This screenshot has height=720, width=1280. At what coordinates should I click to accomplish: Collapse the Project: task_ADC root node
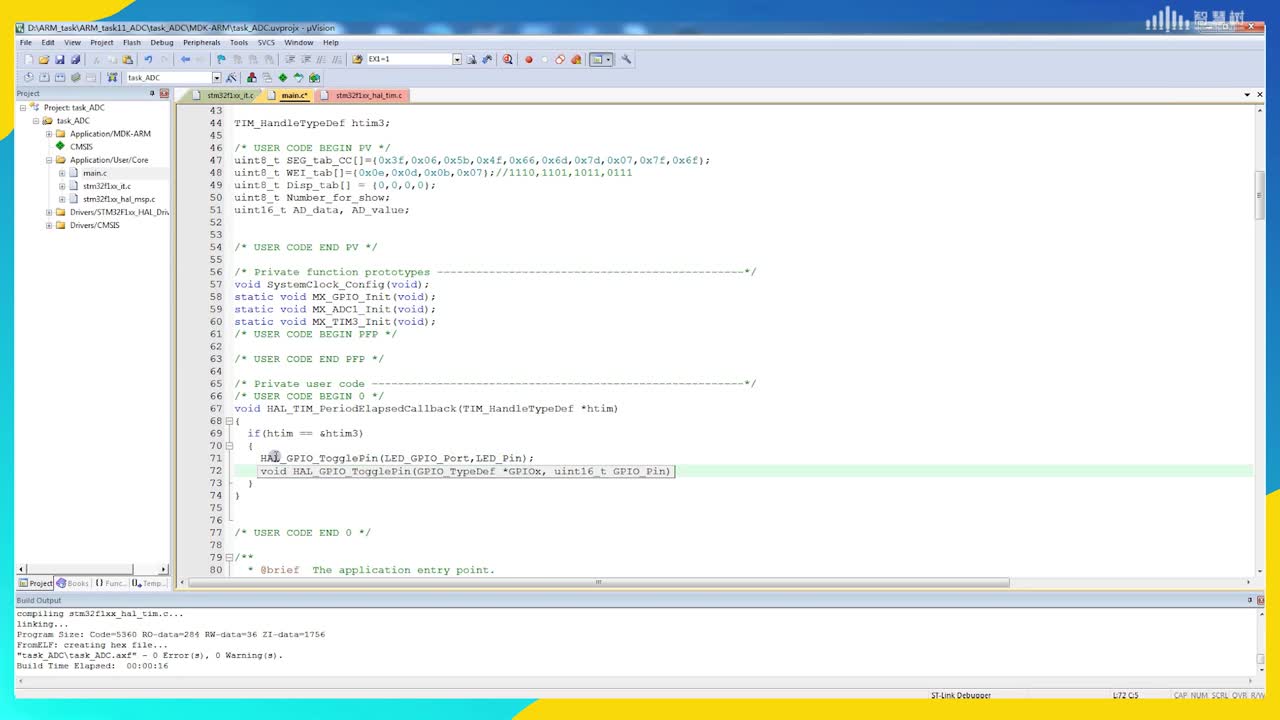[x=23, y=107]
